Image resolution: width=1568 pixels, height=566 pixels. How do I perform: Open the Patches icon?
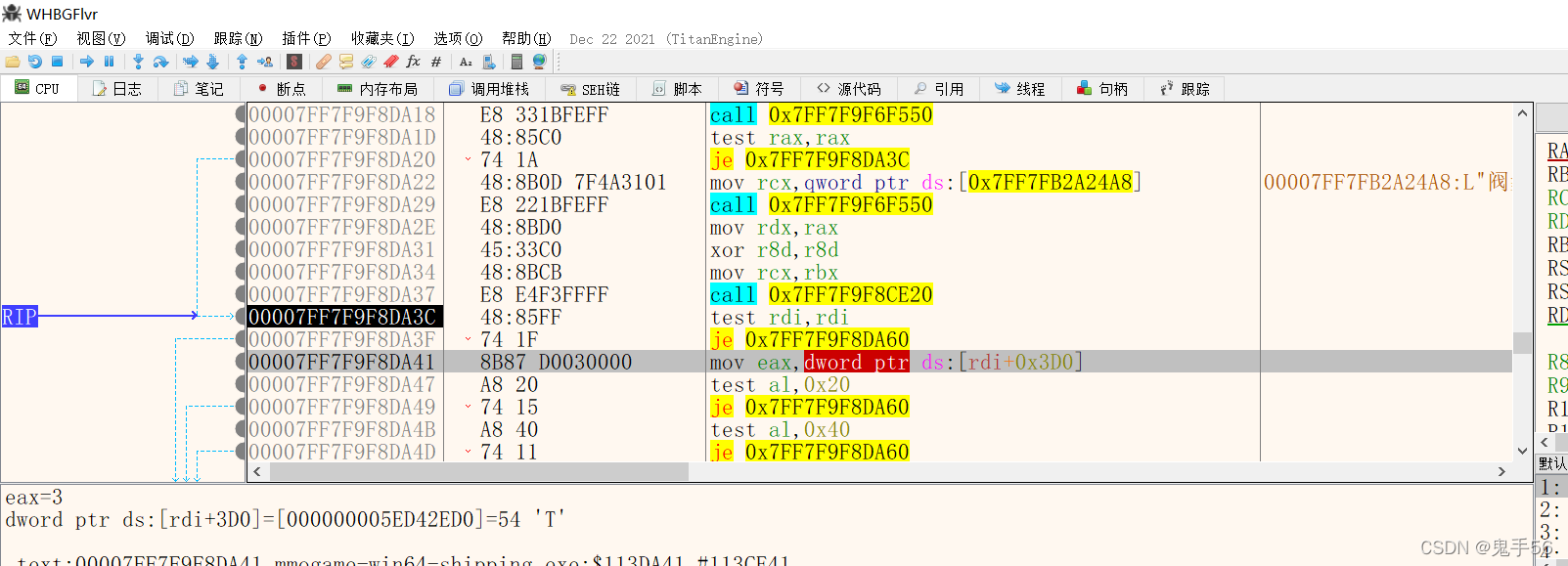(x=323, y=62)
